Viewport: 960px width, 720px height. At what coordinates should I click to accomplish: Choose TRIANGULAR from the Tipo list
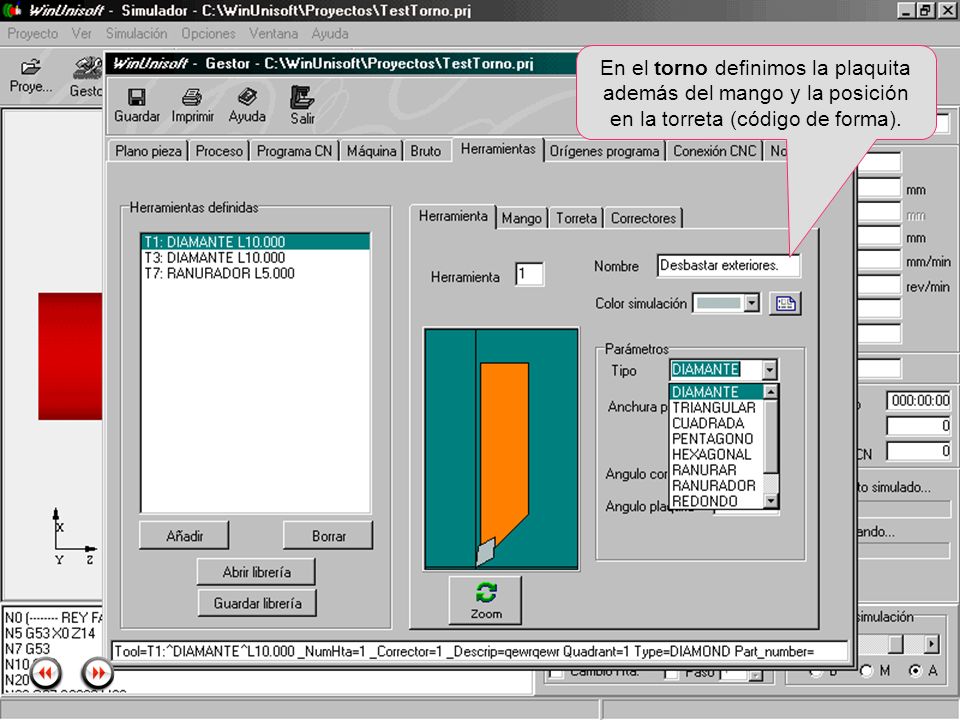pyautogui.click(x=714, y=408)
